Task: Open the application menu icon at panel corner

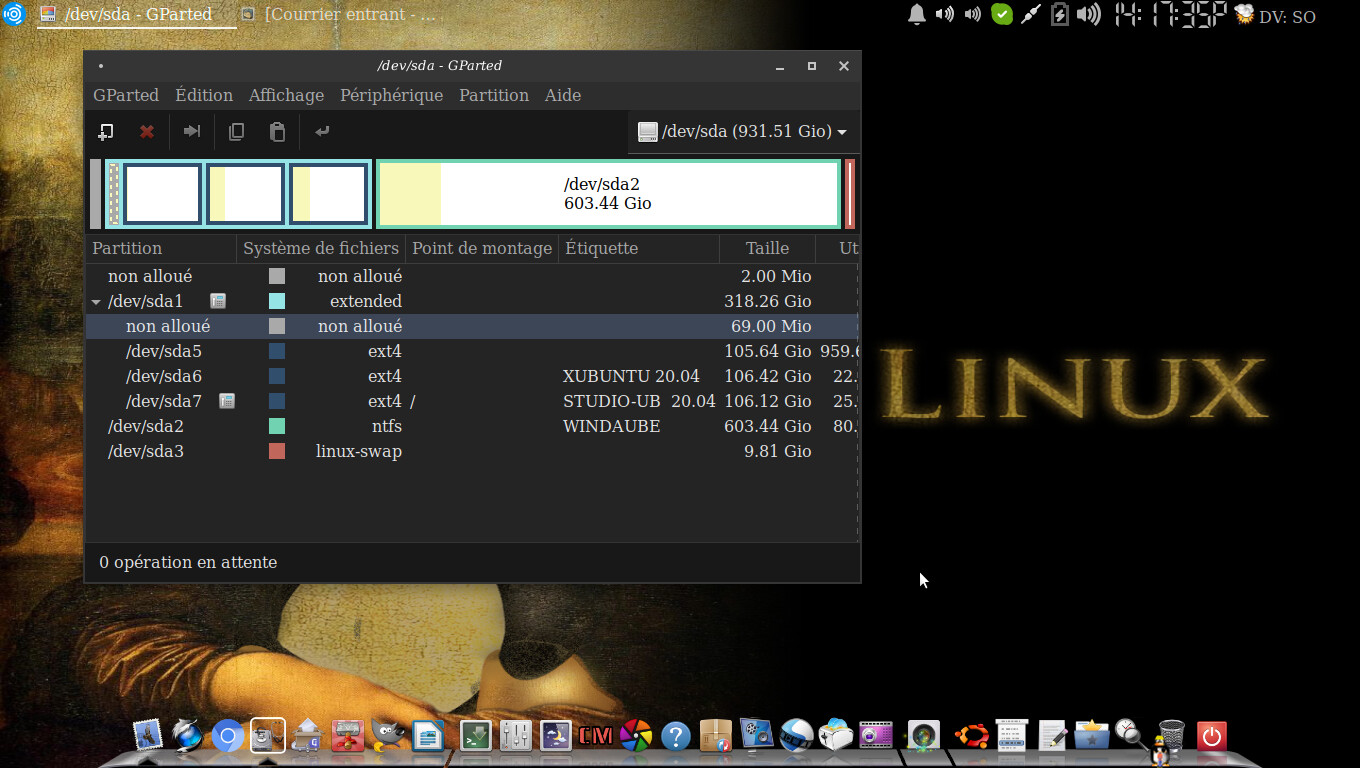Action: pos(13,14)
